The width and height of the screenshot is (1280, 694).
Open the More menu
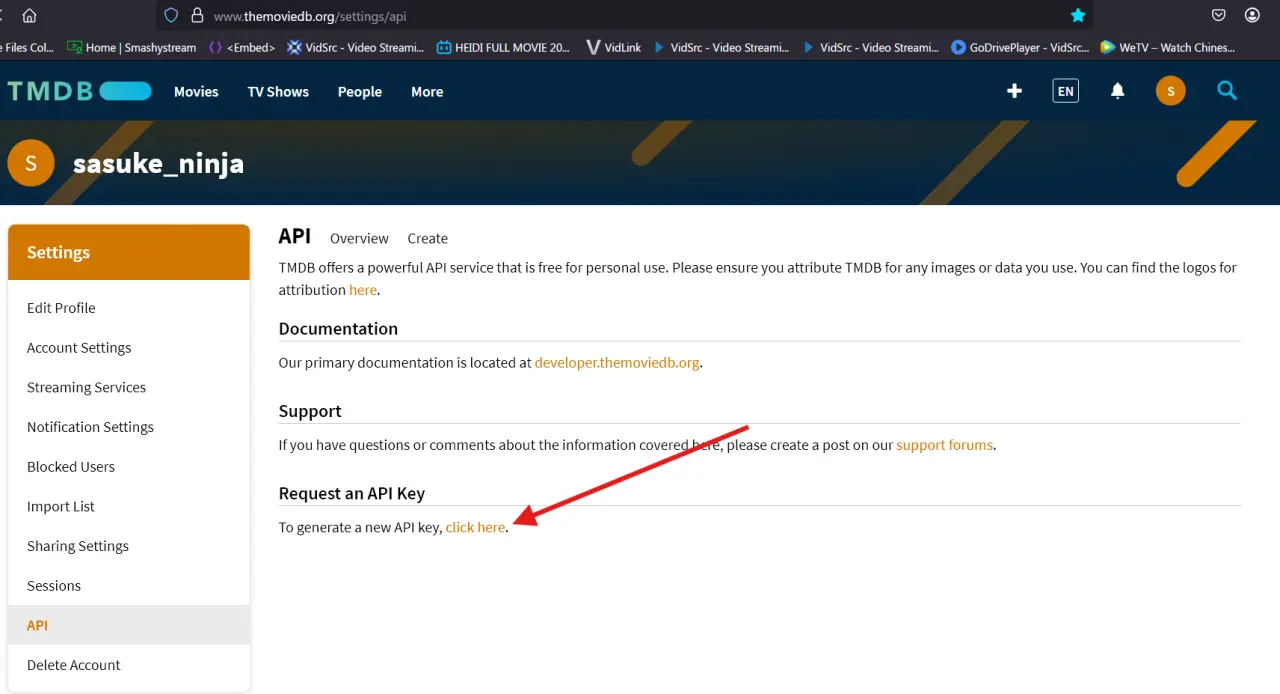[427, 91]
